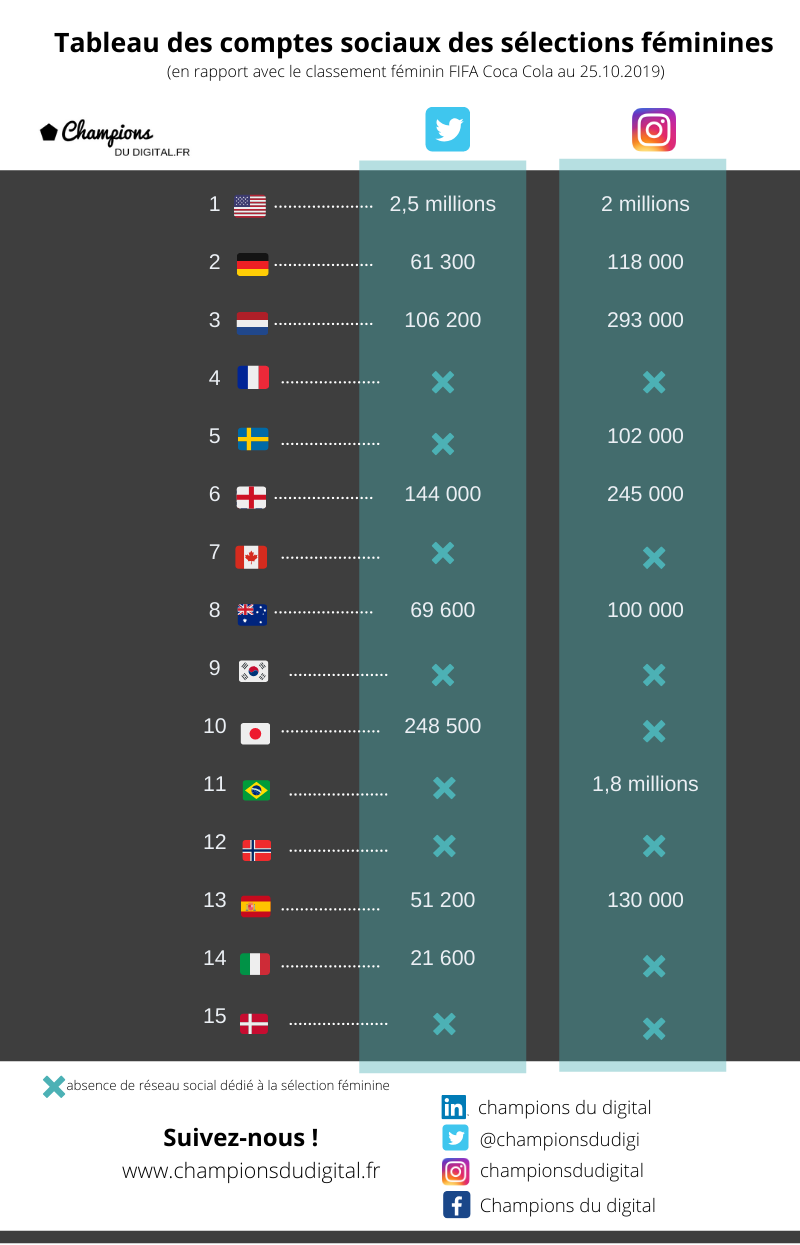Select the Japan flag at rank 10
This screenshot has height=1245, width=800.
[x=256, y=734]
